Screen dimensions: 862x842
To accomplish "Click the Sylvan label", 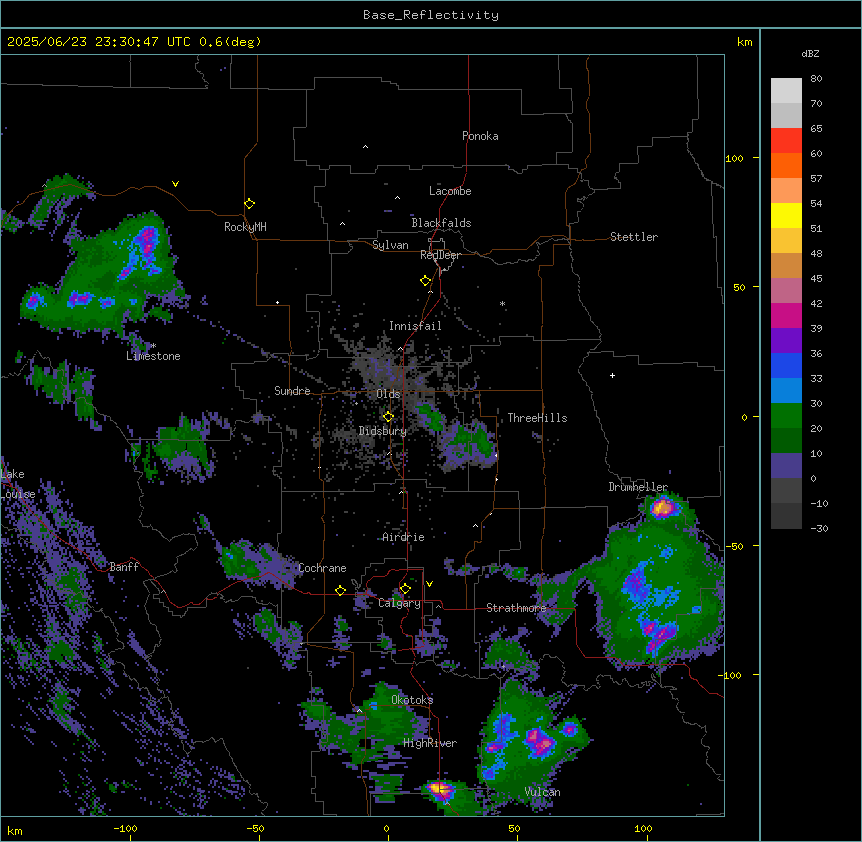I will [390, 245].
